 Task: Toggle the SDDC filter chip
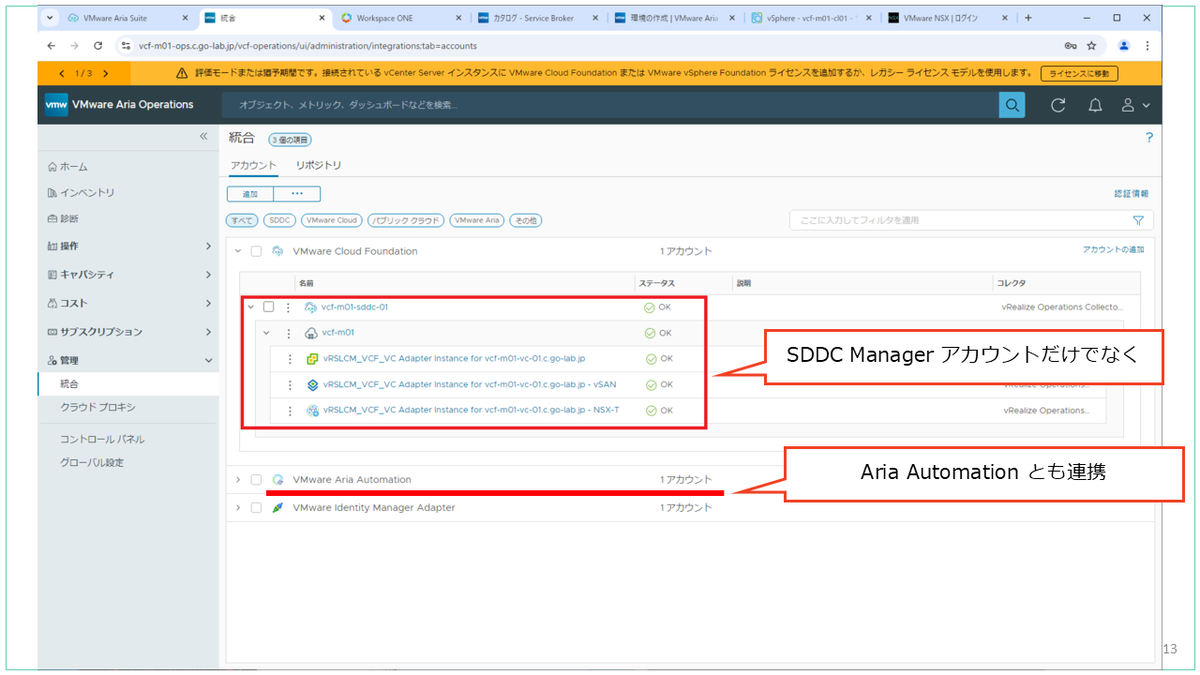pyautogui.click(x=280, y=220)
